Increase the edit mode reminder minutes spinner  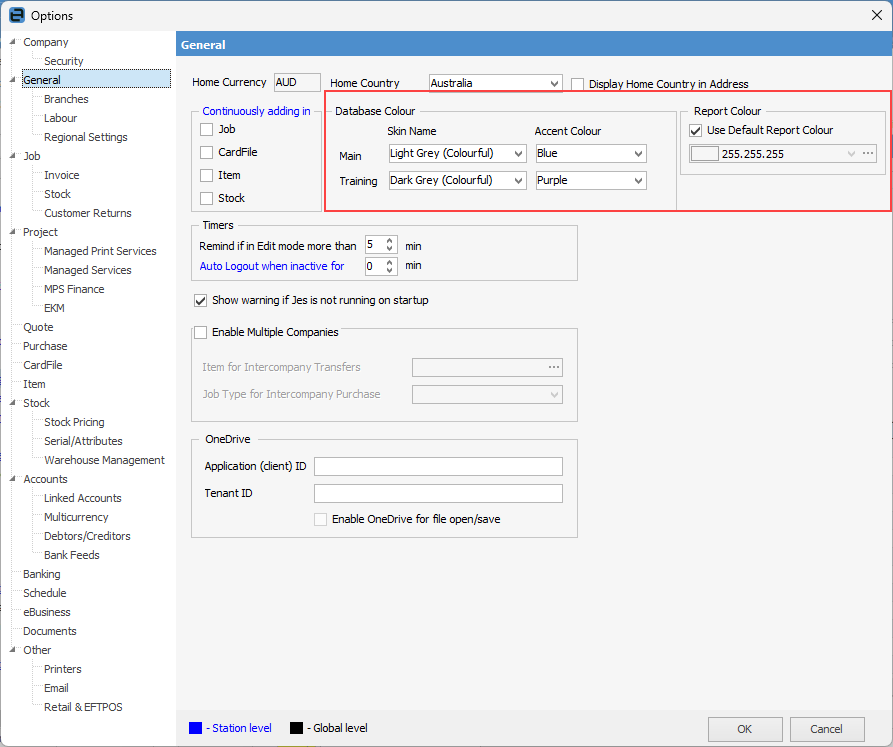pos(390,241)
